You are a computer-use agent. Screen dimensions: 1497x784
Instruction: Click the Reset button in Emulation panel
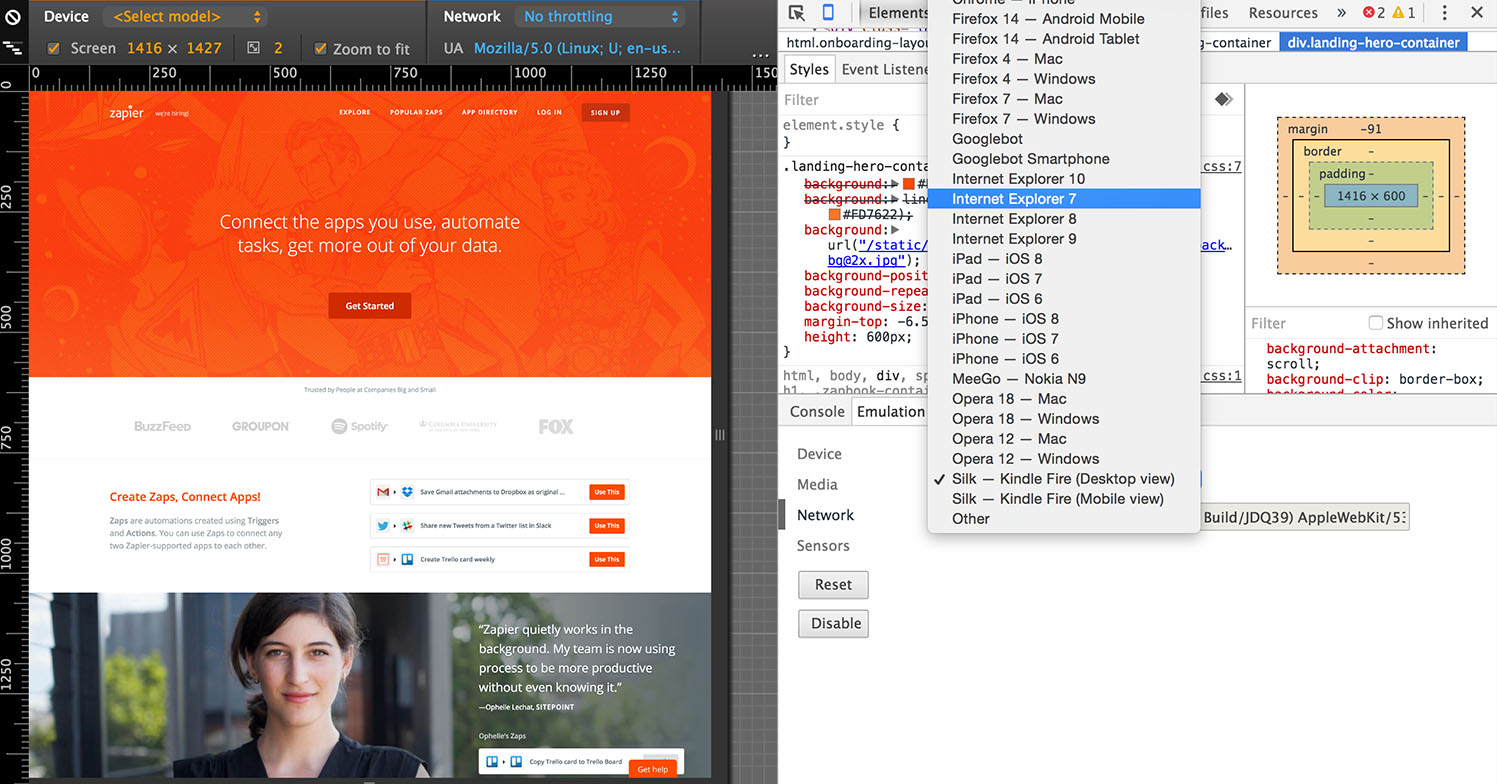833,585
